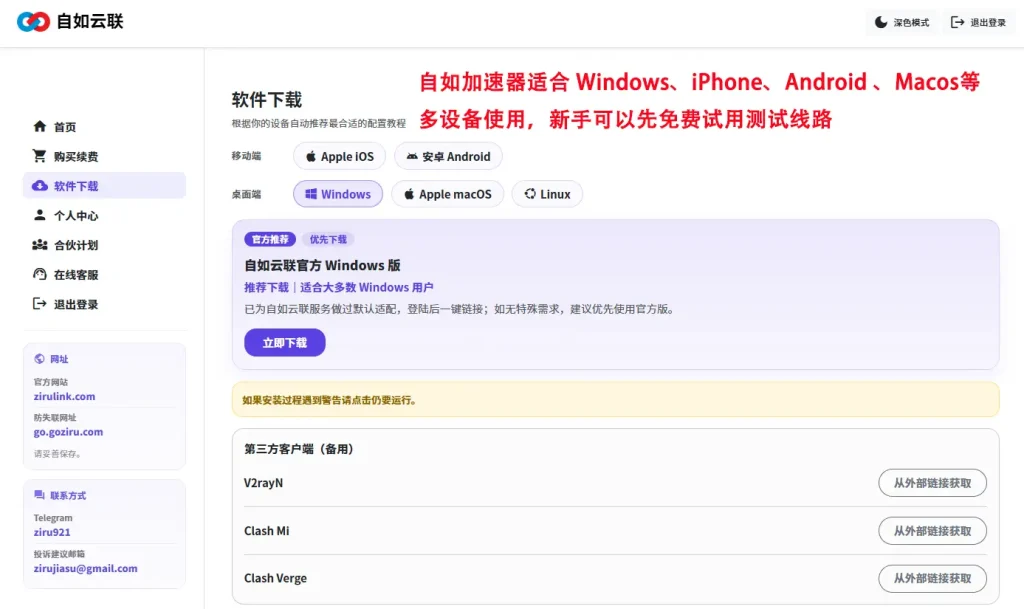Select the Windows platform tab

pyautogui.click(x=338, y=194)
